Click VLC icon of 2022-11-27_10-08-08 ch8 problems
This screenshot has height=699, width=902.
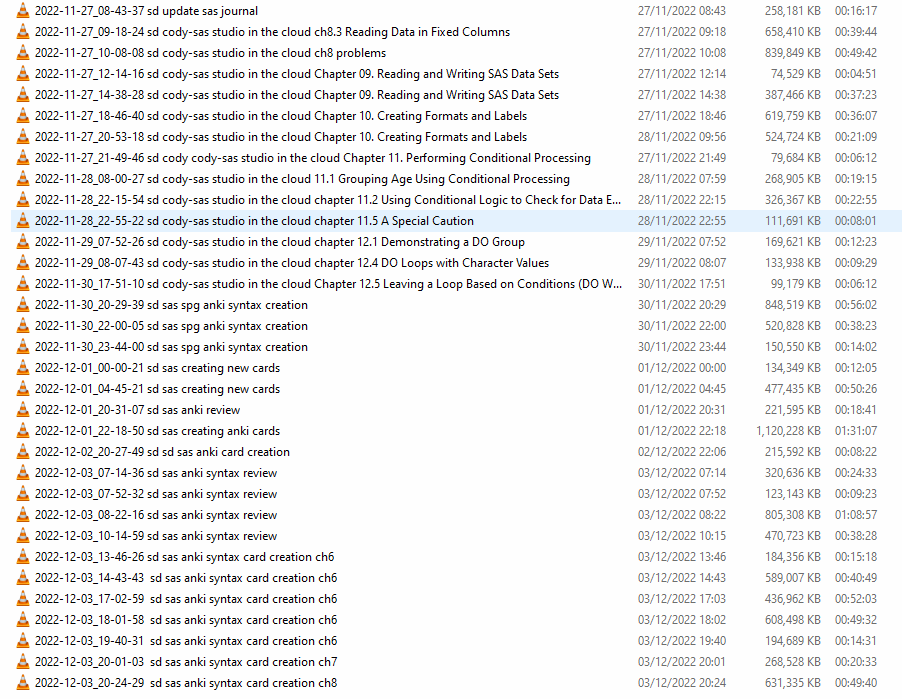coord(23,53)
